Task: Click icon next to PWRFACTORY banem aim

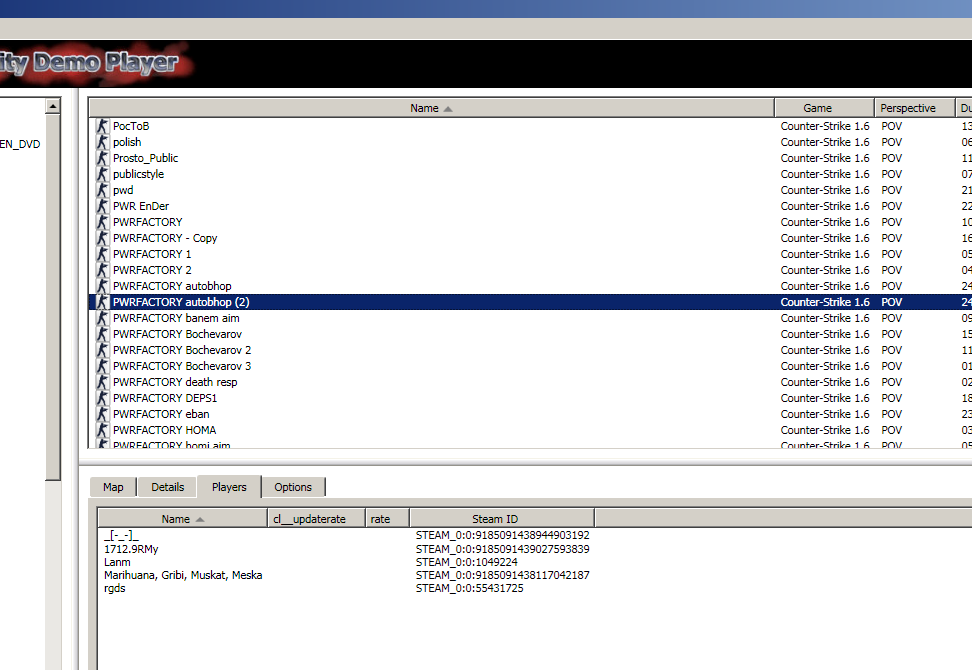Action: click(102, 318)
